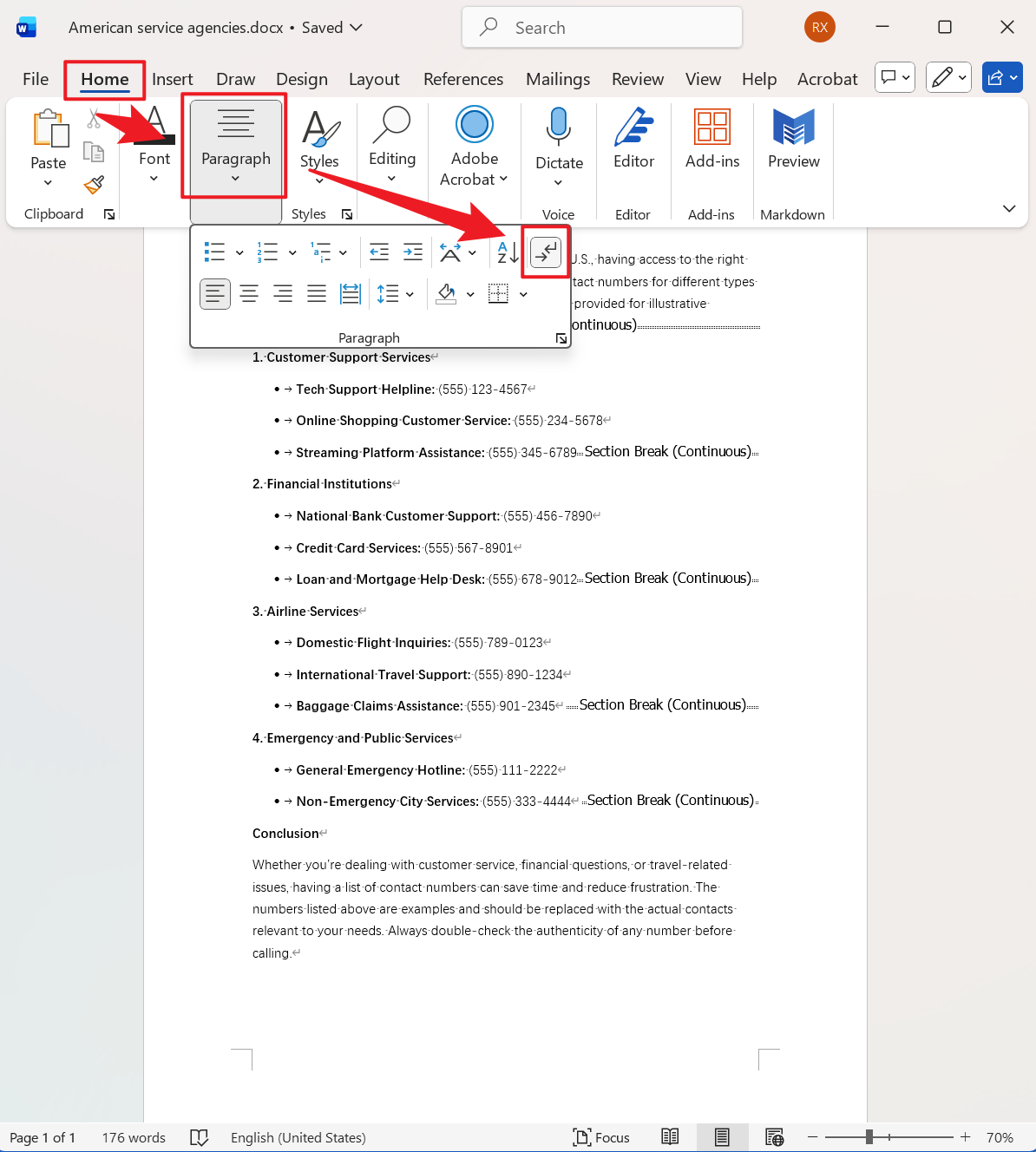Click the Decrease Indent icon
1036x1152 pixels.
[x=379, y=251]
